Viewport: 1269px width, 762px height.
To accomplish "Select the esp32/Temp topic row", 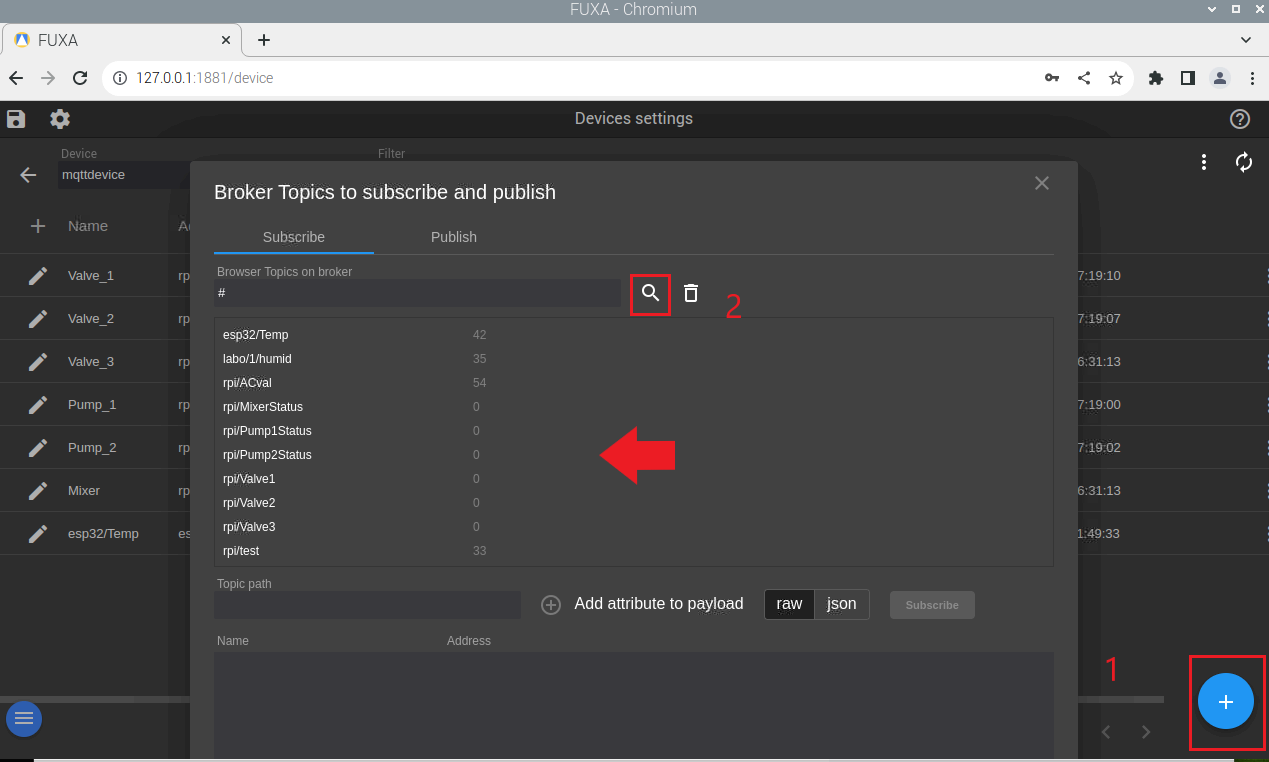I will tap(256, 335).
